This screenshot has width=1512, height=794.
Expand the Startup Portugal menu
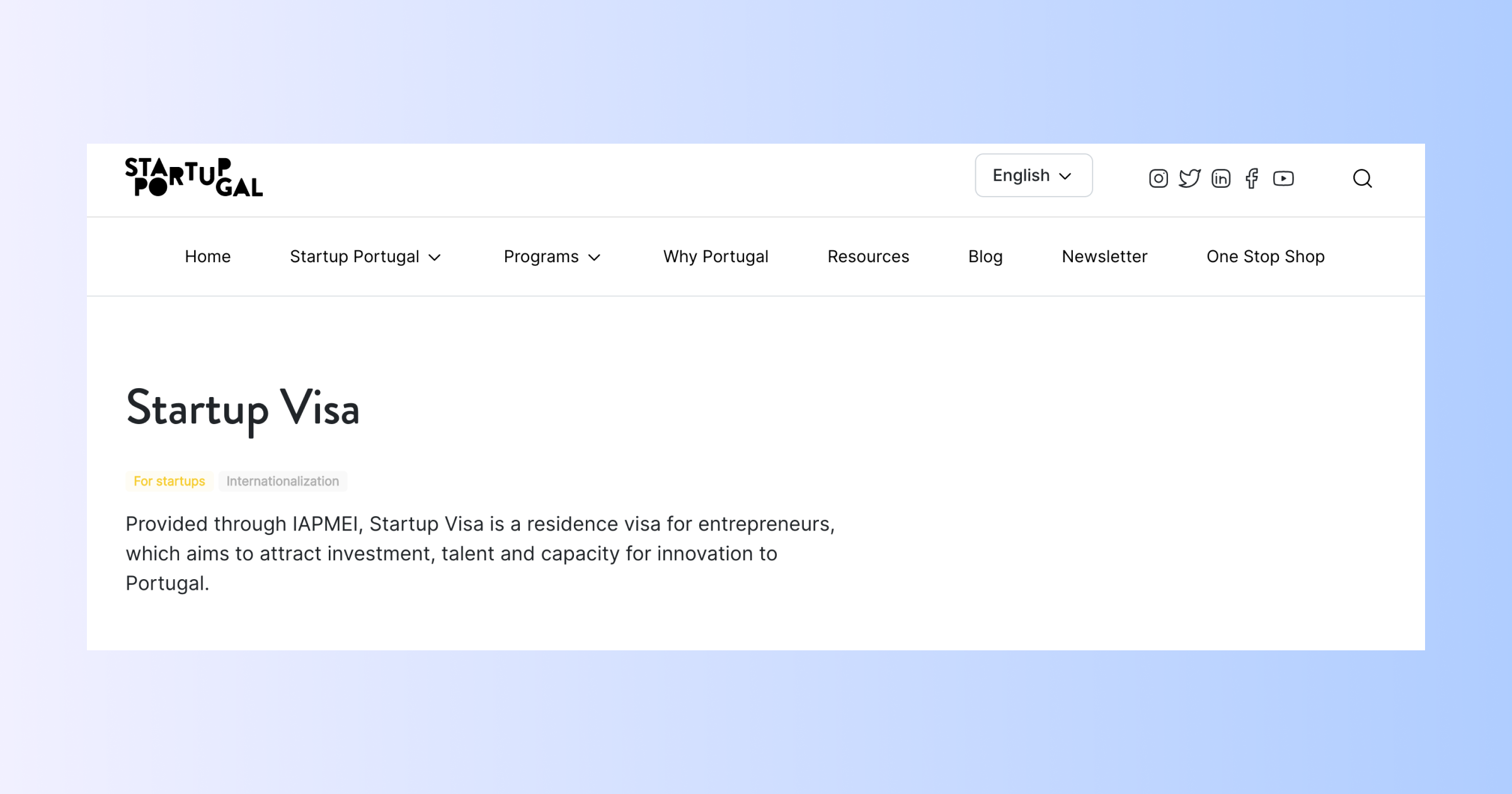coord(365,256)
